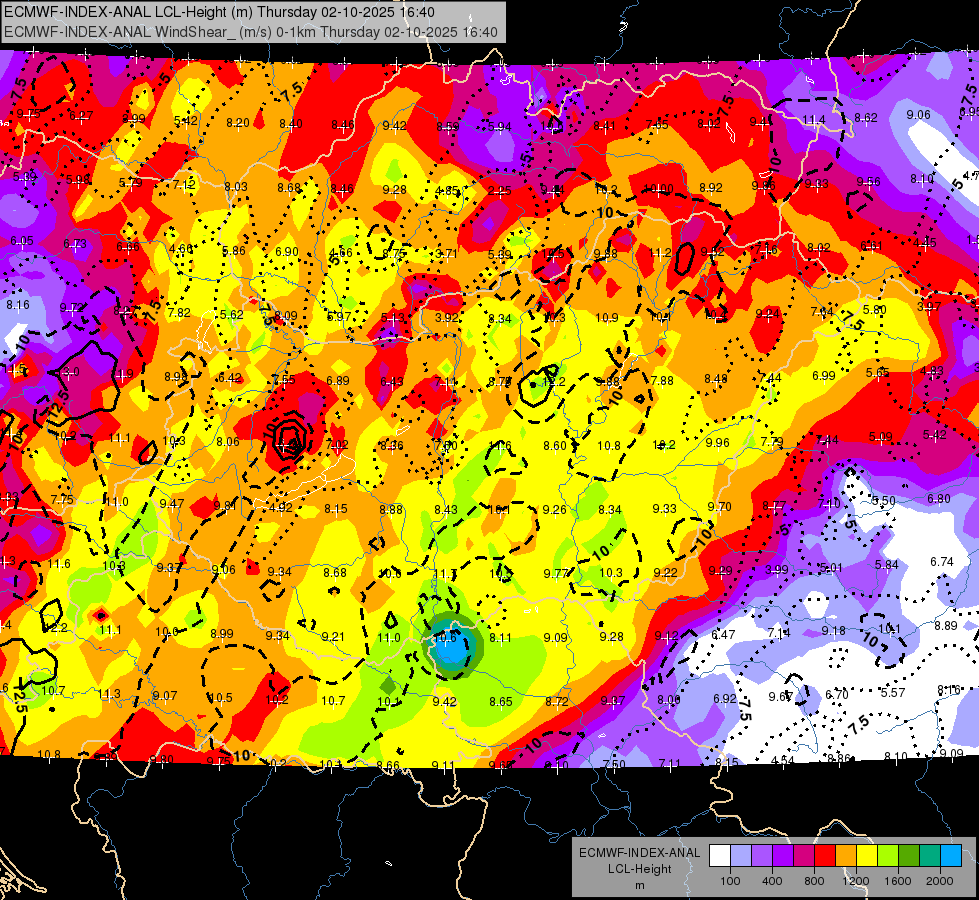Screen dimensions: 979x900
Task: Click the magenta legend swatch
Action: [804, 856]
